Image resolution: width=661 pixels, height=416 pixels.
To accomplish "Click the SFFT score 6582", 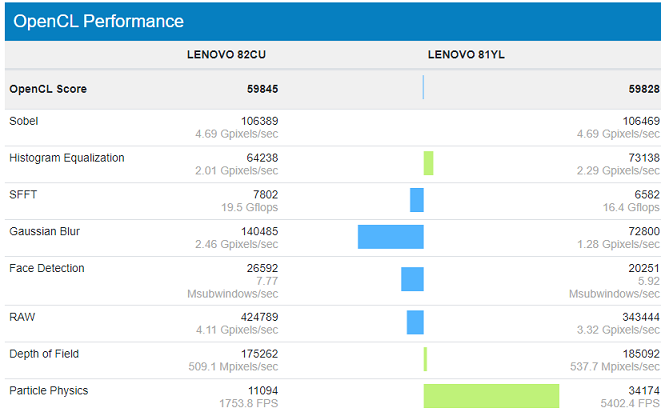I will pos(647,195).
